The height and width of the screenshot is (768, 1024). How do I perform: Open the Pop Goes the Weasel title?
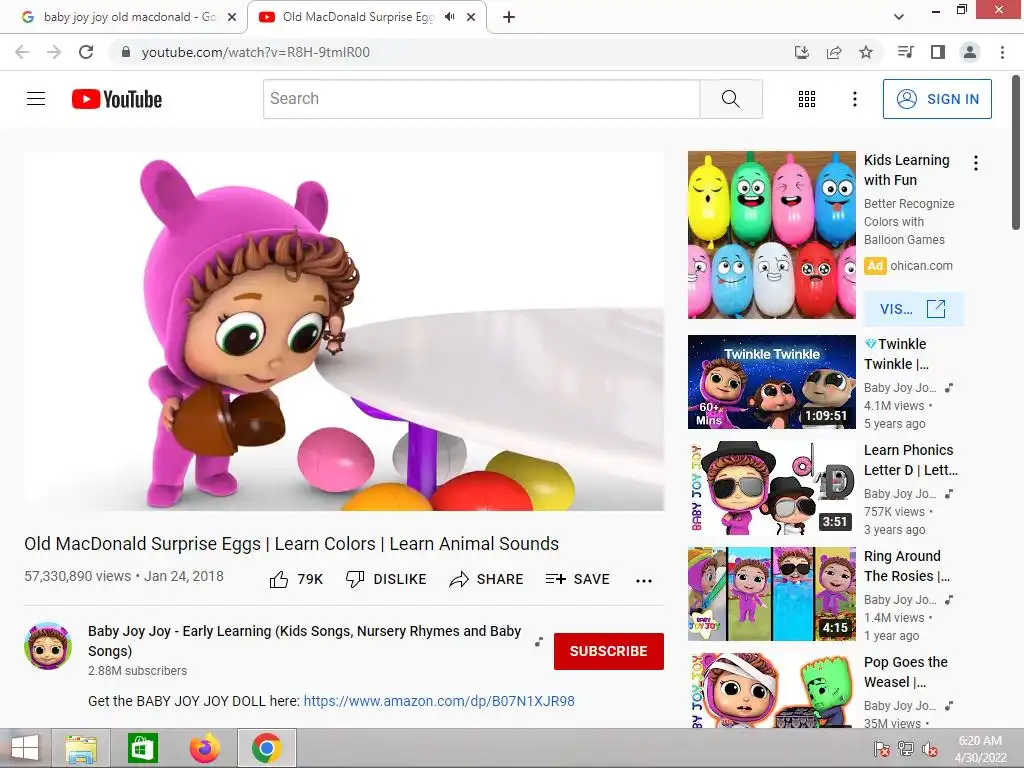pos(905,671)
